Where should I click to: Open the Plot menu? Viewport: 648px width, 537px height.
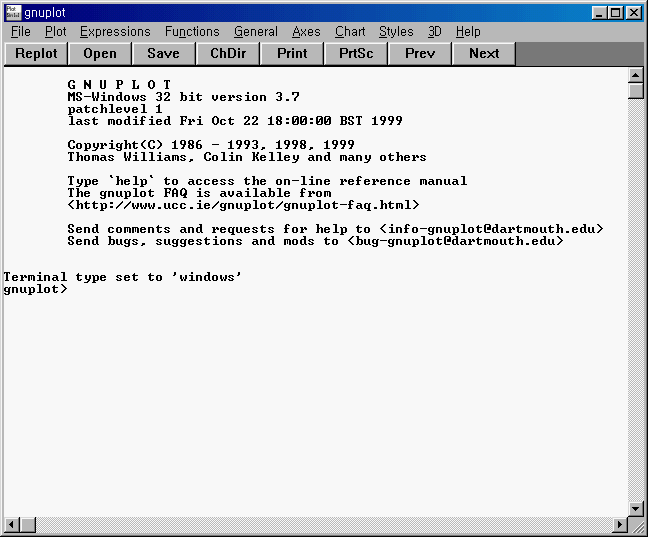click(55, 32)
